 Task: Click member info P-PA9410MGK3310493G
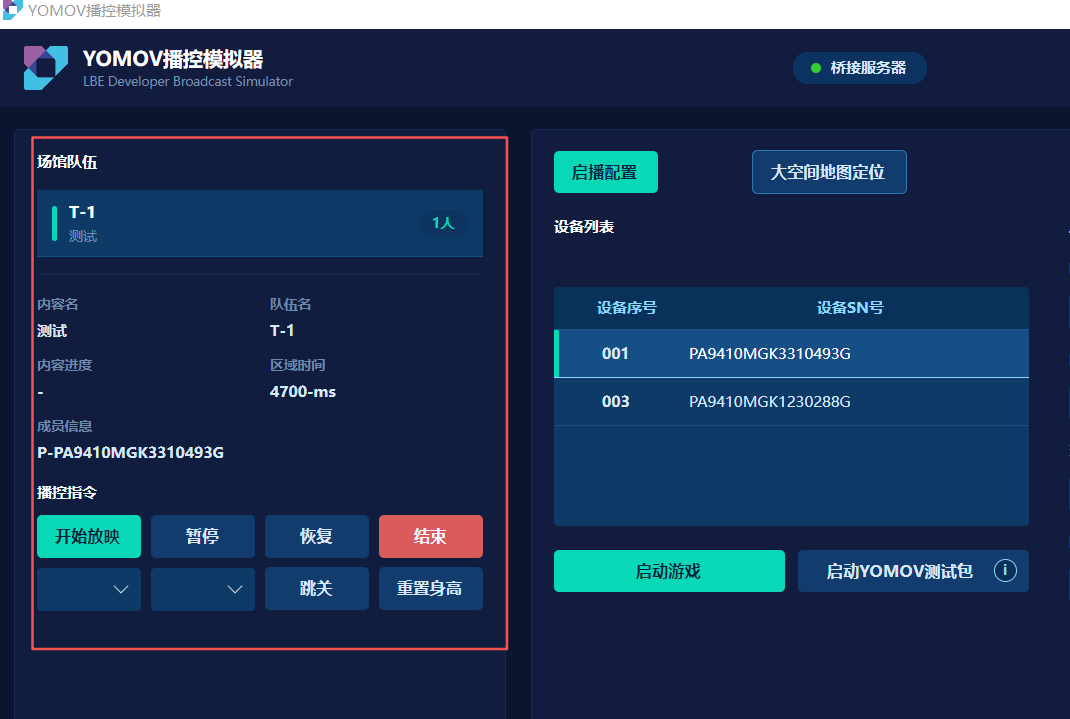pos(130,452)
